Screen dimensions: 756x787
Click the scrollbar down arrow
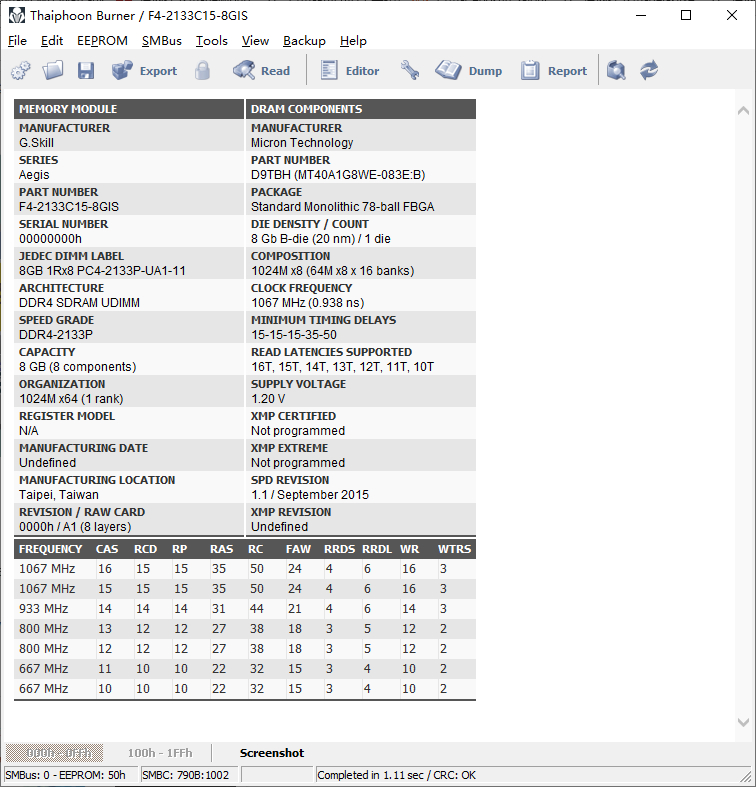click(x=743, y=722)
